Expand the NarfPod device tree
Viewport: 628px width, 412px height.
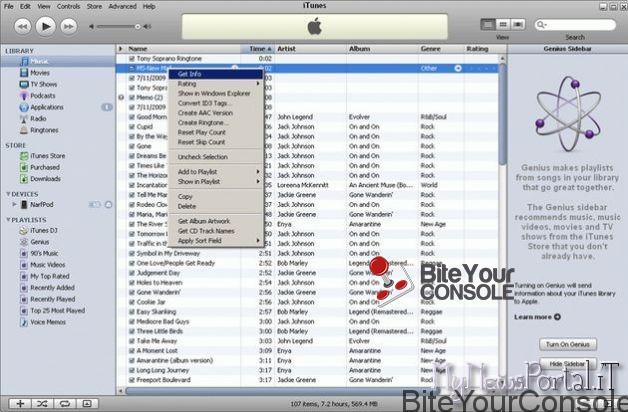(x=15, y=205)
